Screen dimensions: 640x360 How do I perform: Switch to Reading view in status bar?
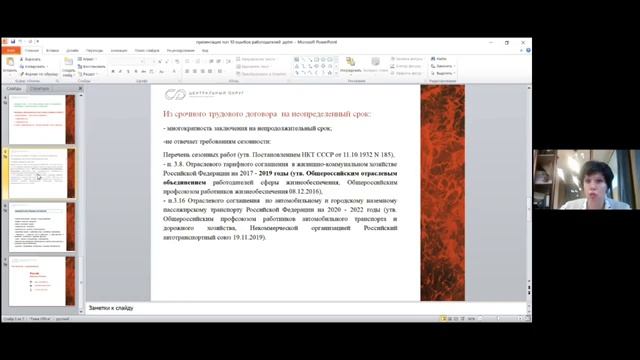[456, 318]
